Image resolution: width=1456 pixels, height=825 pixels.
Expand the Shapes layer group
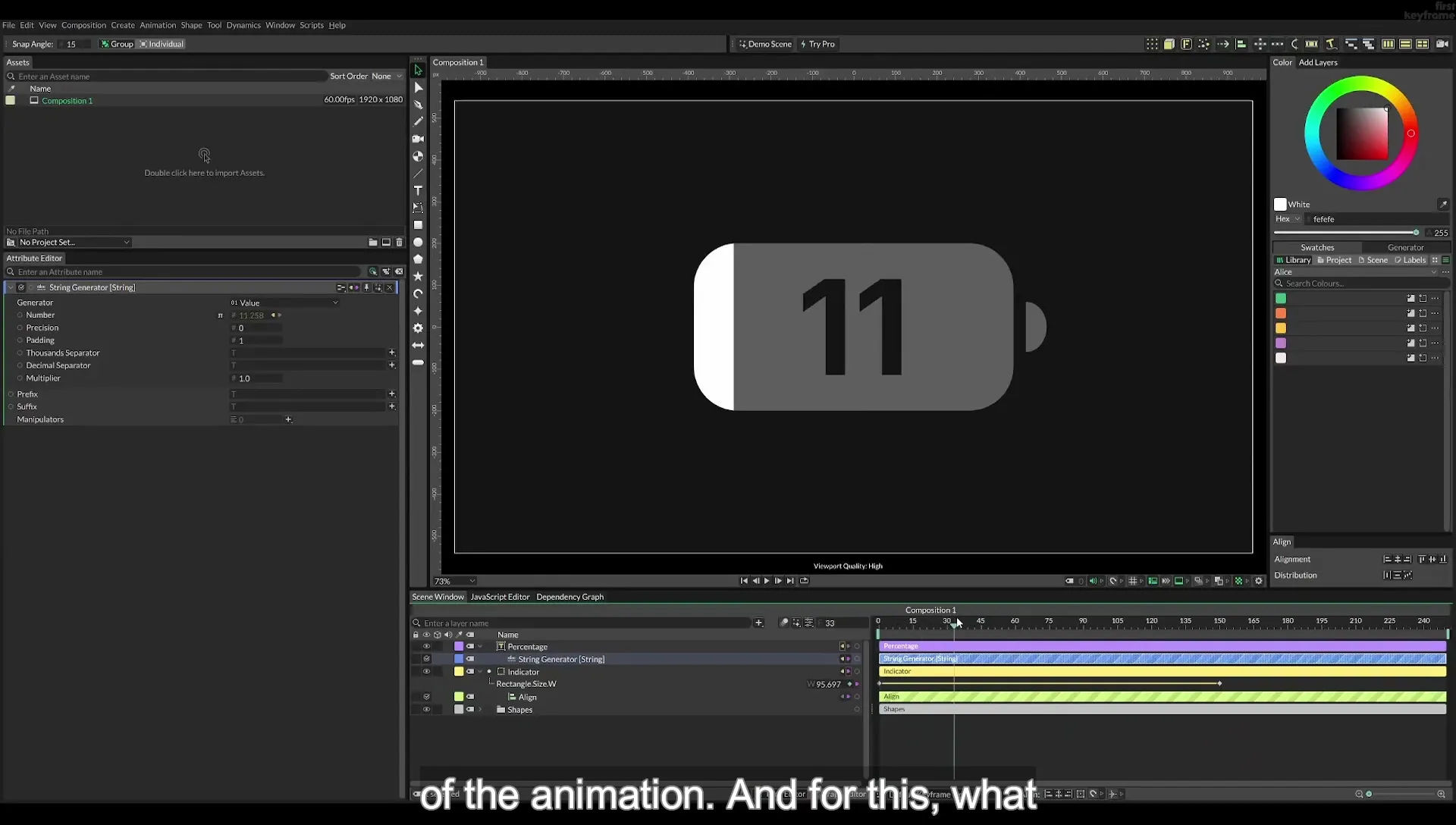480,710
